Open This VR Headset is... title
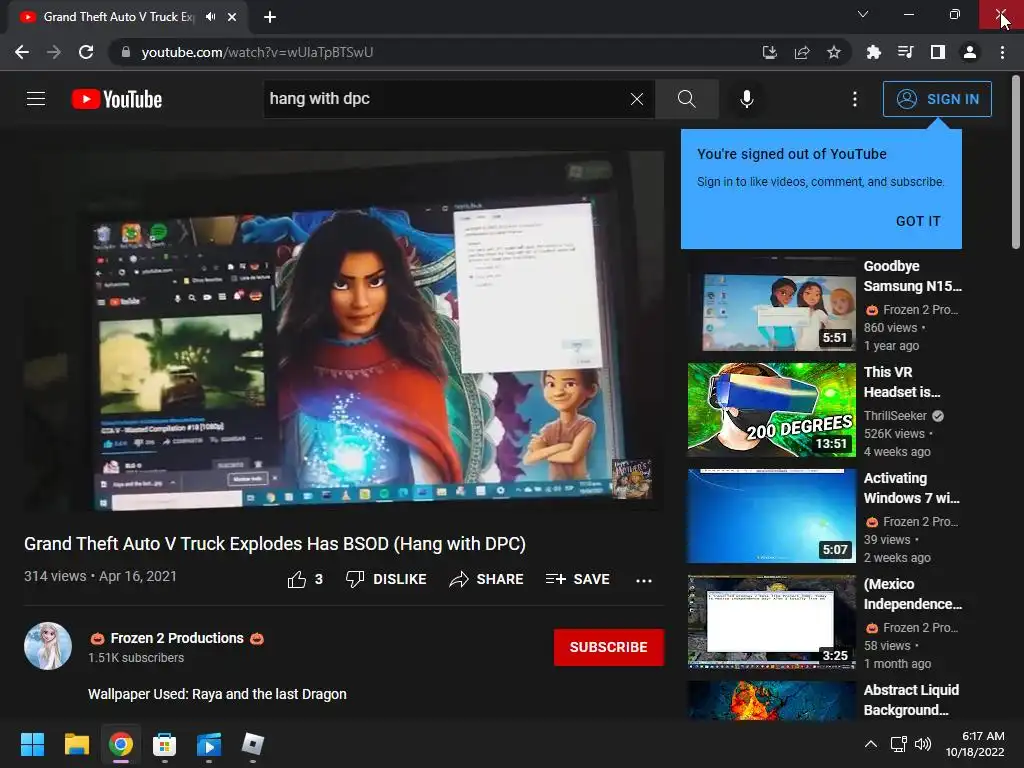This screenshot has height=768, width=1024. 902,382
